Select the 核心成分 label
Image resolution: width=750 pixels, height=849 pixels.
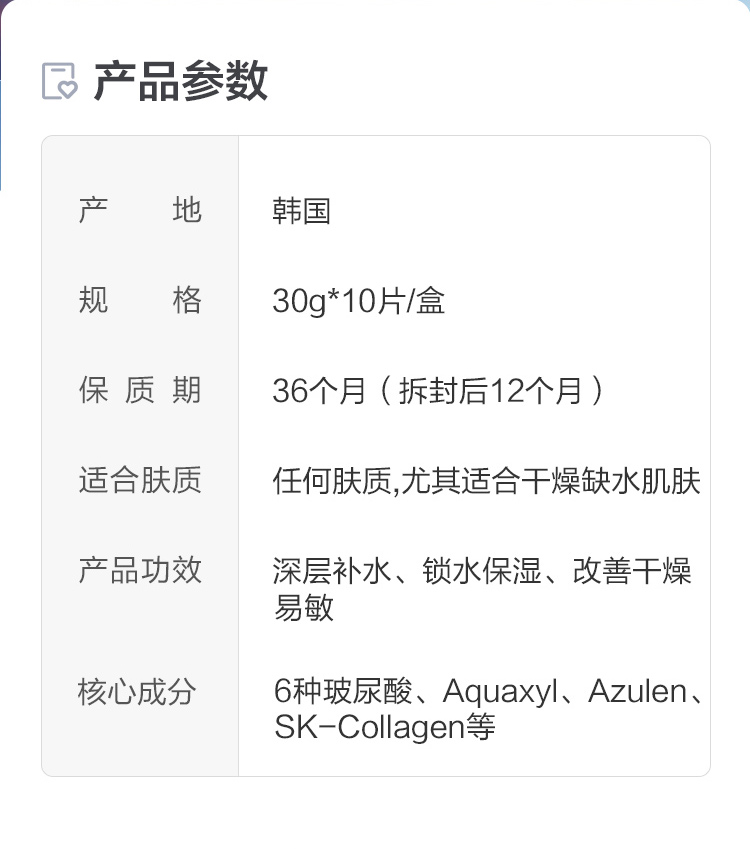[136, 691]
